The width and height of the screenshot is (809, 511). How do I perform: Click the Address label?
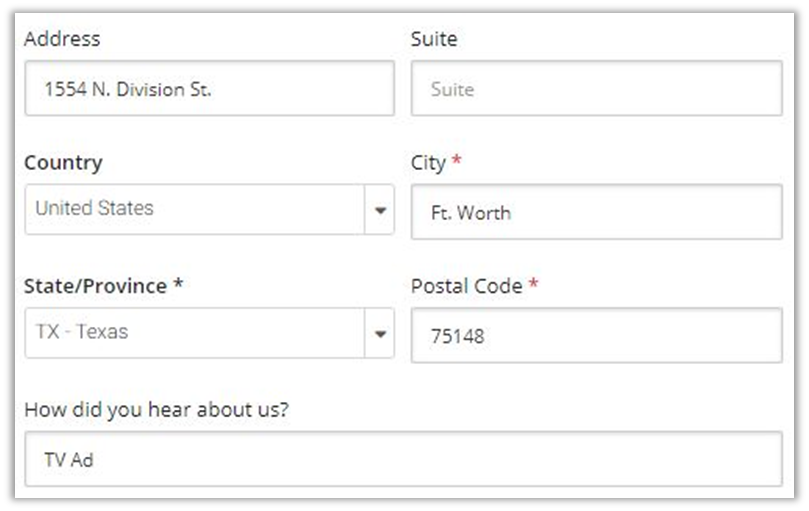coord(62,40)
